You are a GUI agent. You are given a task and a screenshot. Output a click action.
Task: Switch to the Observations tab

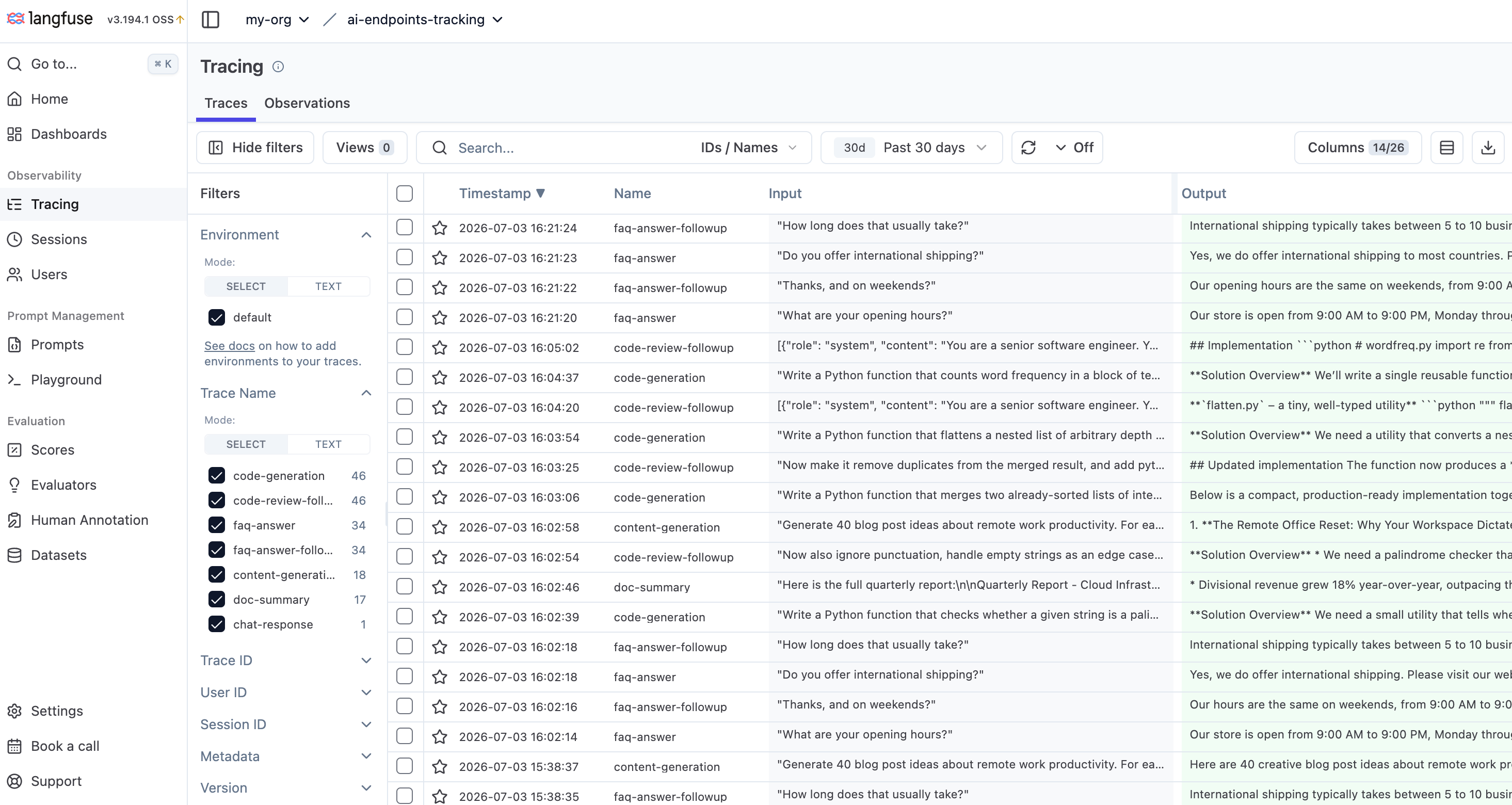(x=307, y=103)
